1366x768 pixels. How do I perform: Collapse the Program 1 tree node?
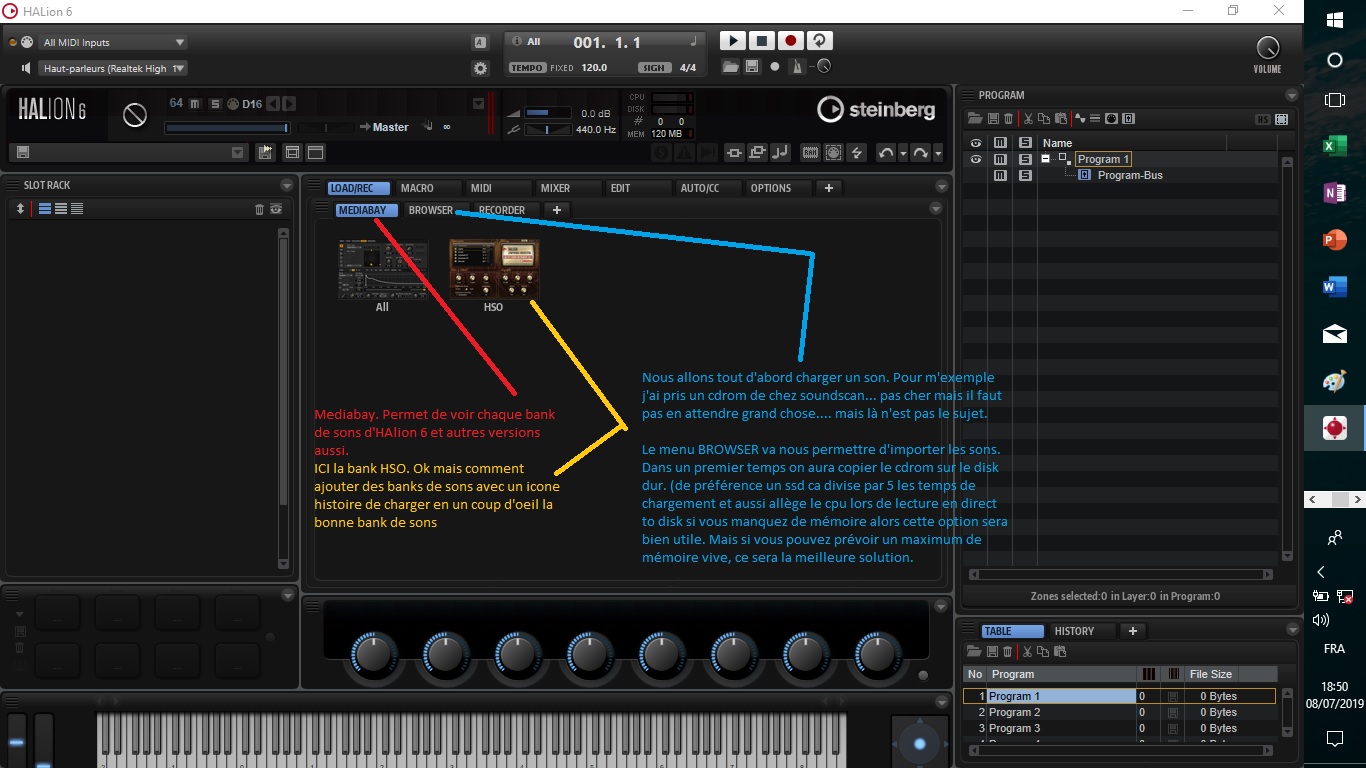(x=1046, y=158)
